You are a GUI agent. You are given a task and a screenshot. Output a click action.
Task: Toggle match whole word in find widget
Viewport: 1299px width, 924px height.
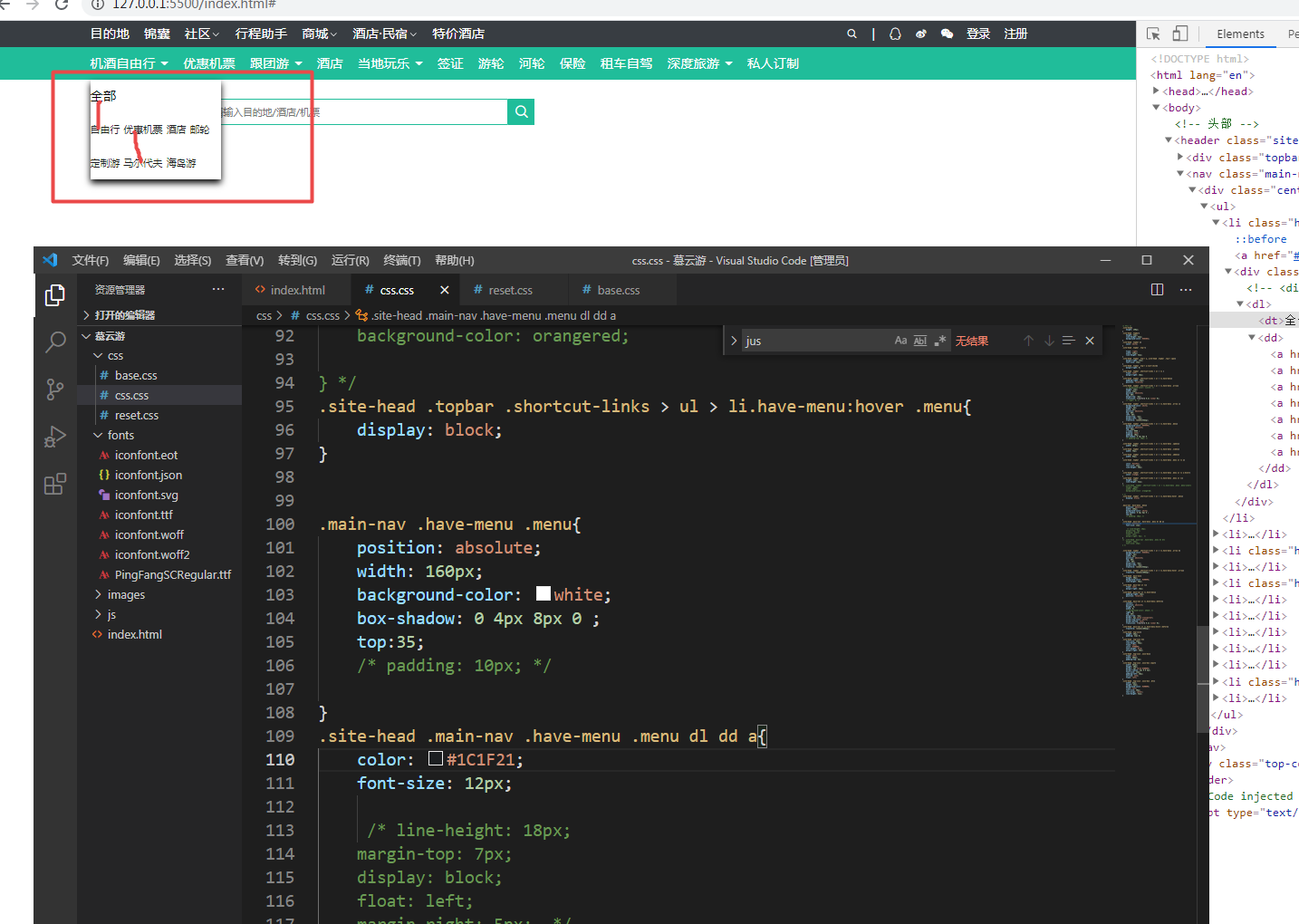[920, 341]
